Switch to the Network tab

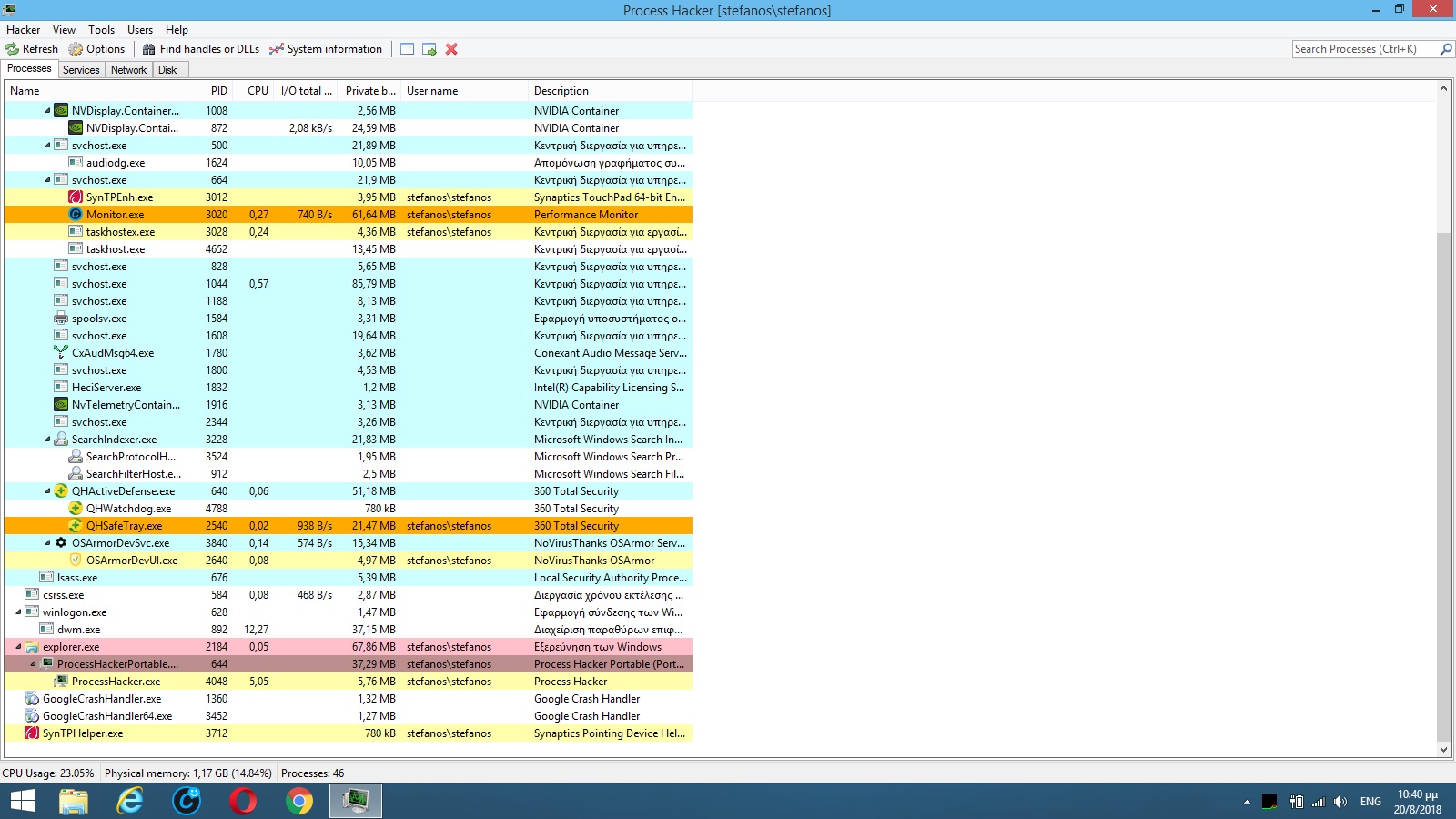(128, 70)
